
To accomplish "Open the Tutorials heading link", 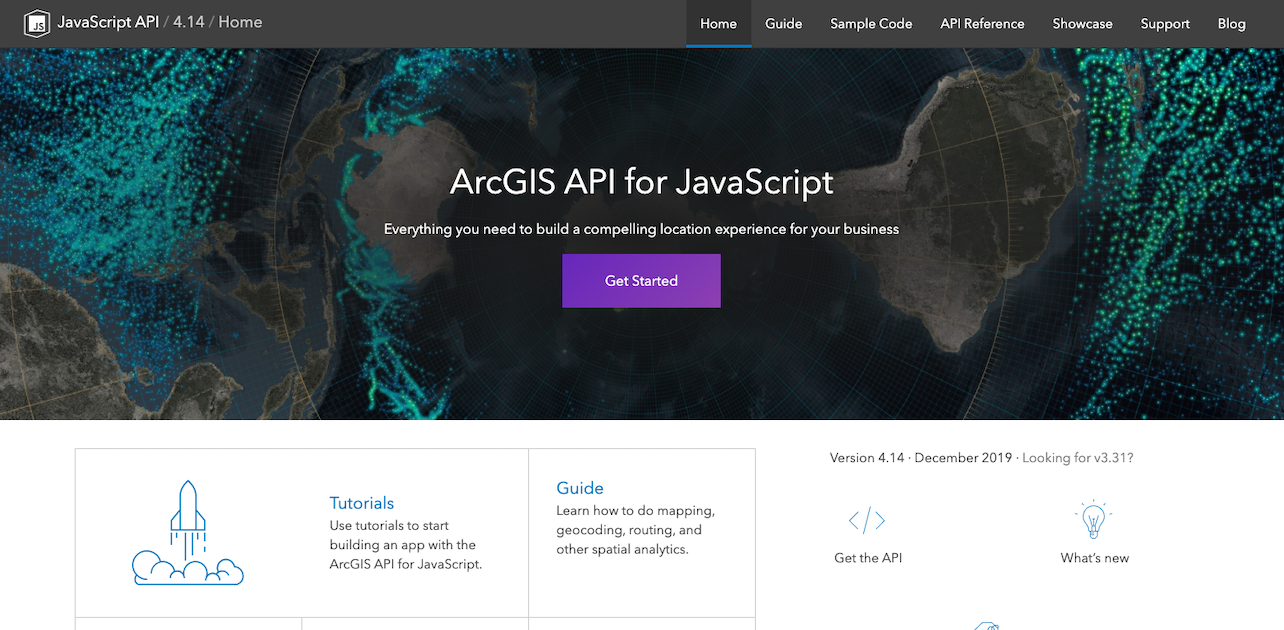I will click(362, 503).
